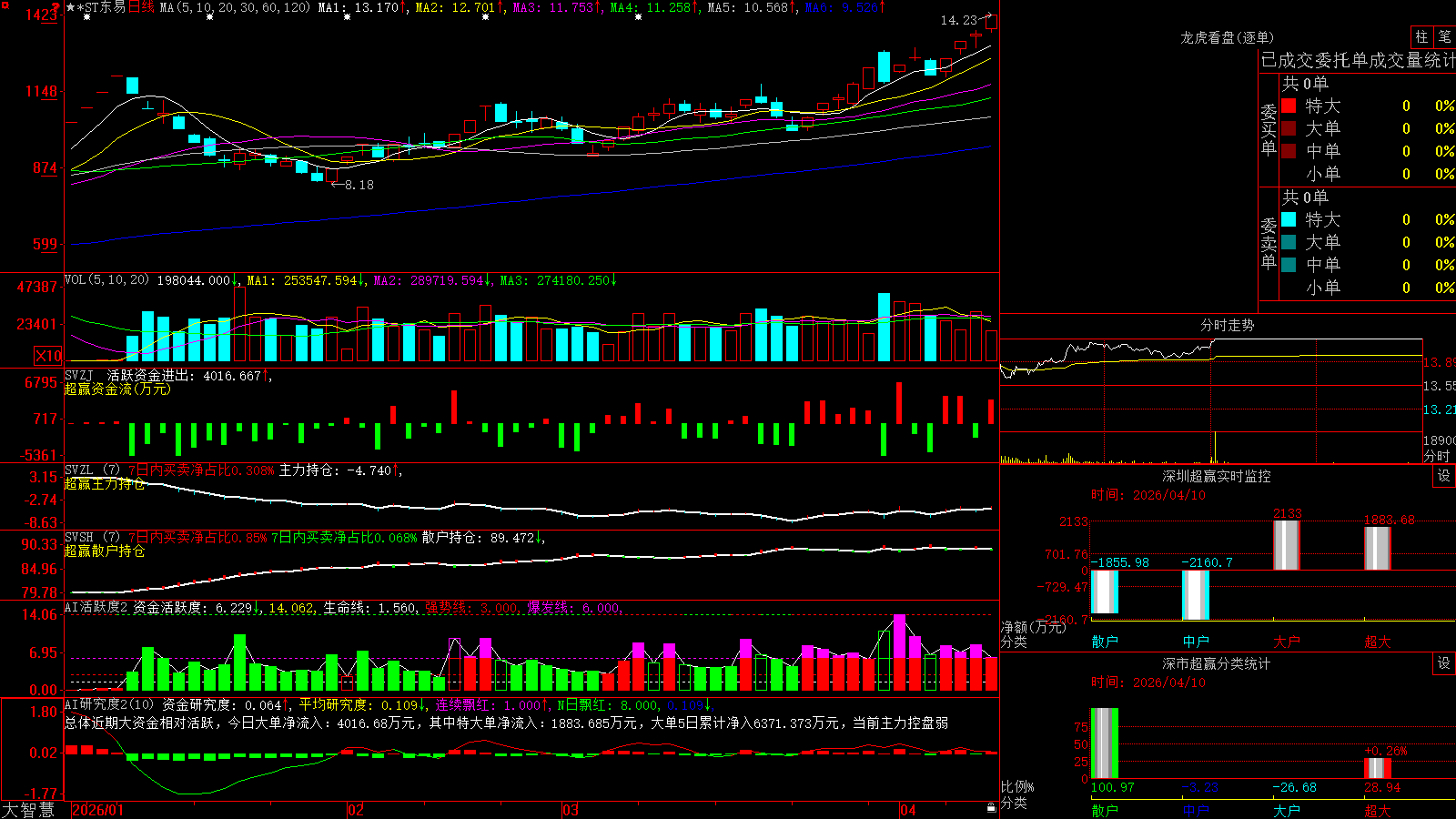The width and height of the screenshot is (1456, 819).
Task: Click the 深市超赢分类统计 panel title
Action: click(x=1216, y=663)
